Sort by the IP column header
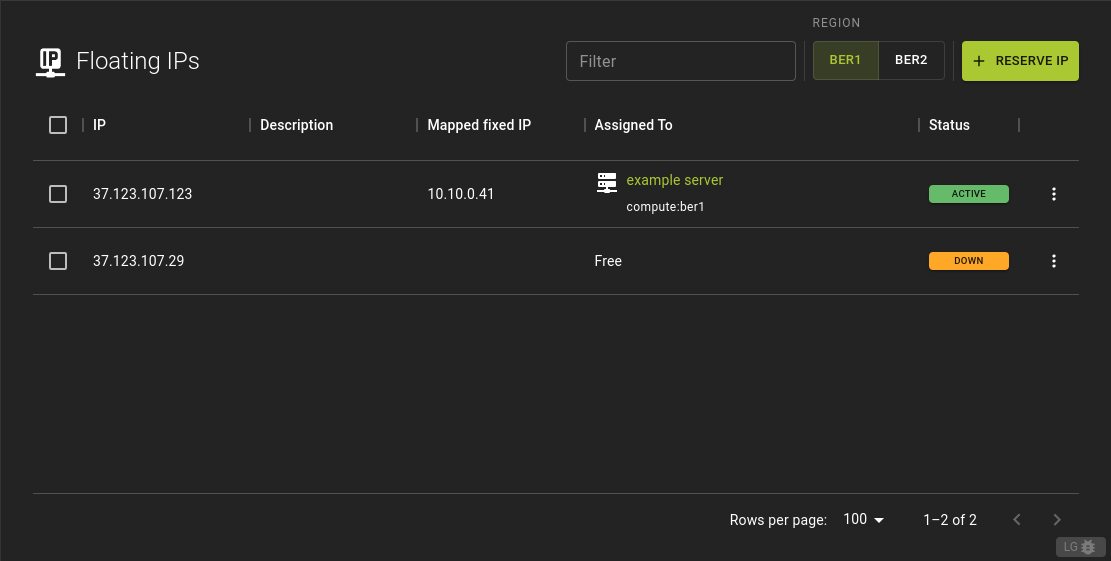 [99, 125]
